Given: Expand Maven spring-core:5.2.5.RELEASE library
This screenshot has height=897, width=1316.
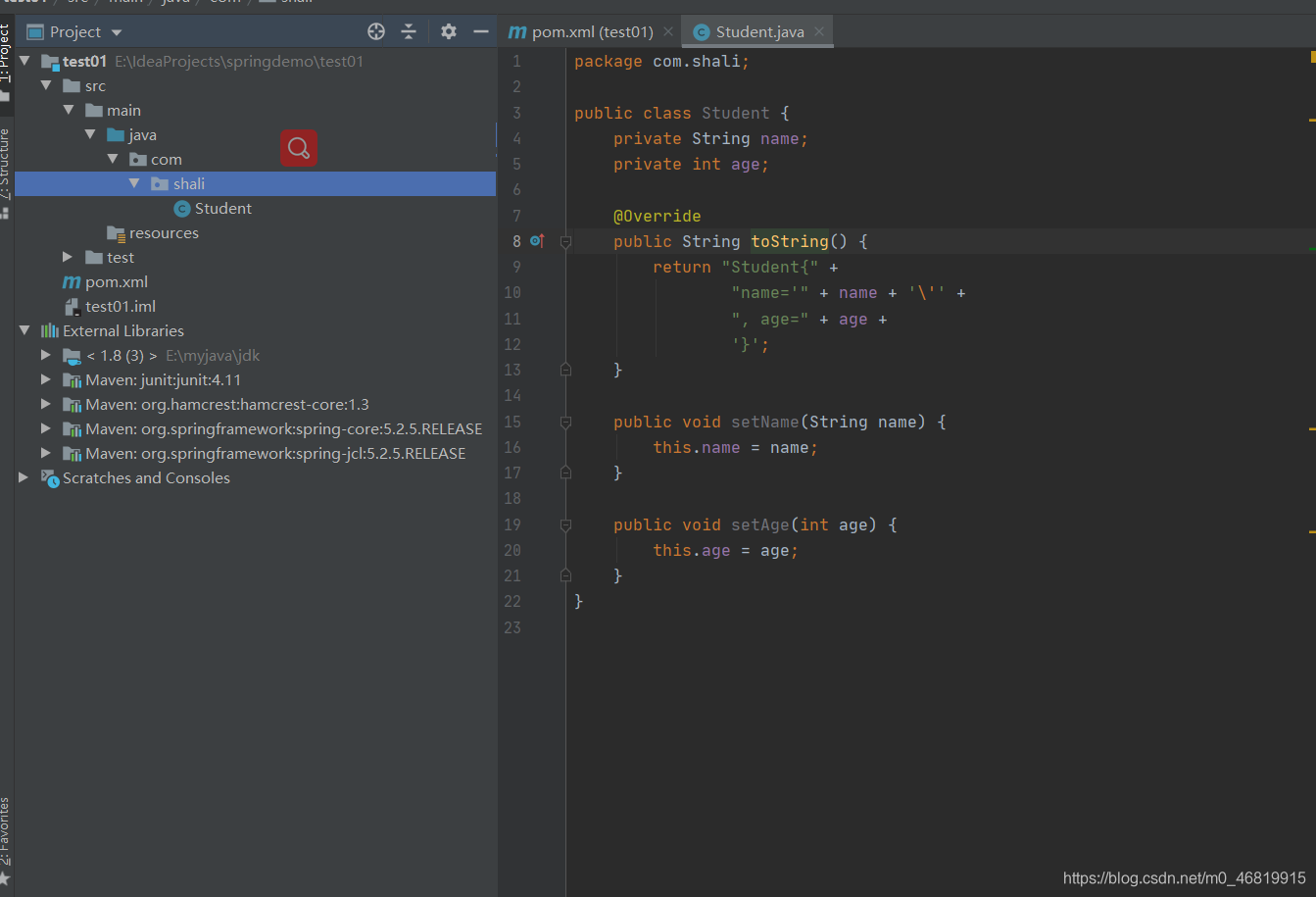Looking at the screenshot, I should coord(46,428).
